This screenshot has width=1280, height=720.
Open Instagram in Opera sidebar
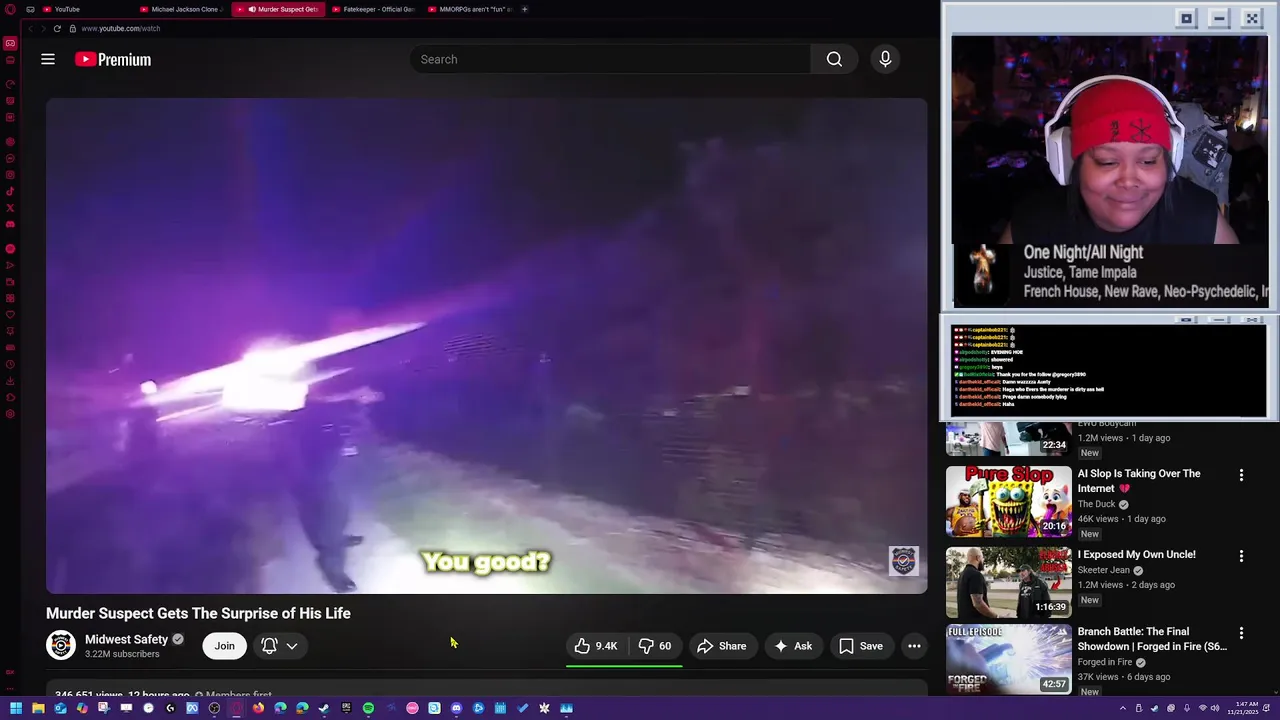(10, 174)
